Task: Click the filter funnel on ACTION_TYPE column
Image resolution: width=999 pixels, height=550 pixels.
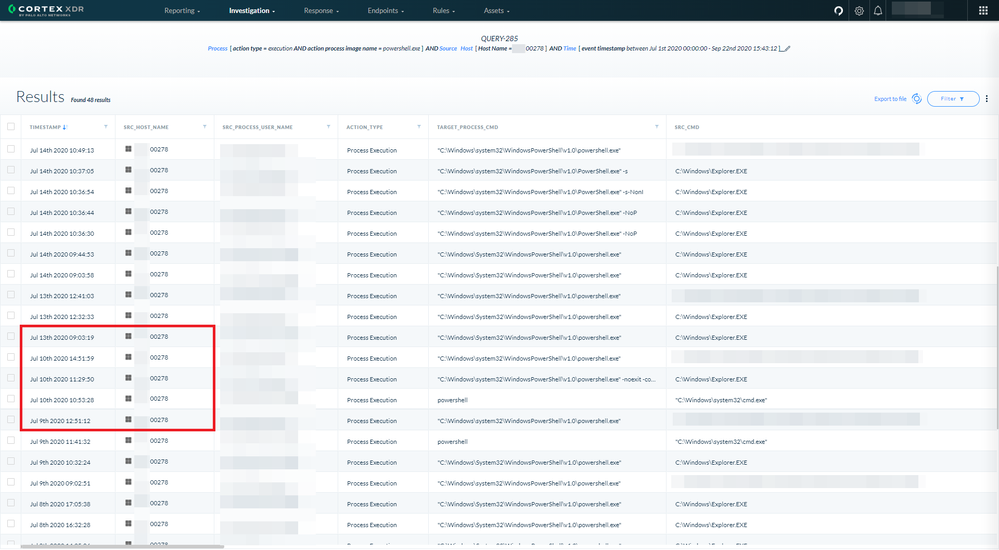Action: pyautogui.click(x=418, y=127)
